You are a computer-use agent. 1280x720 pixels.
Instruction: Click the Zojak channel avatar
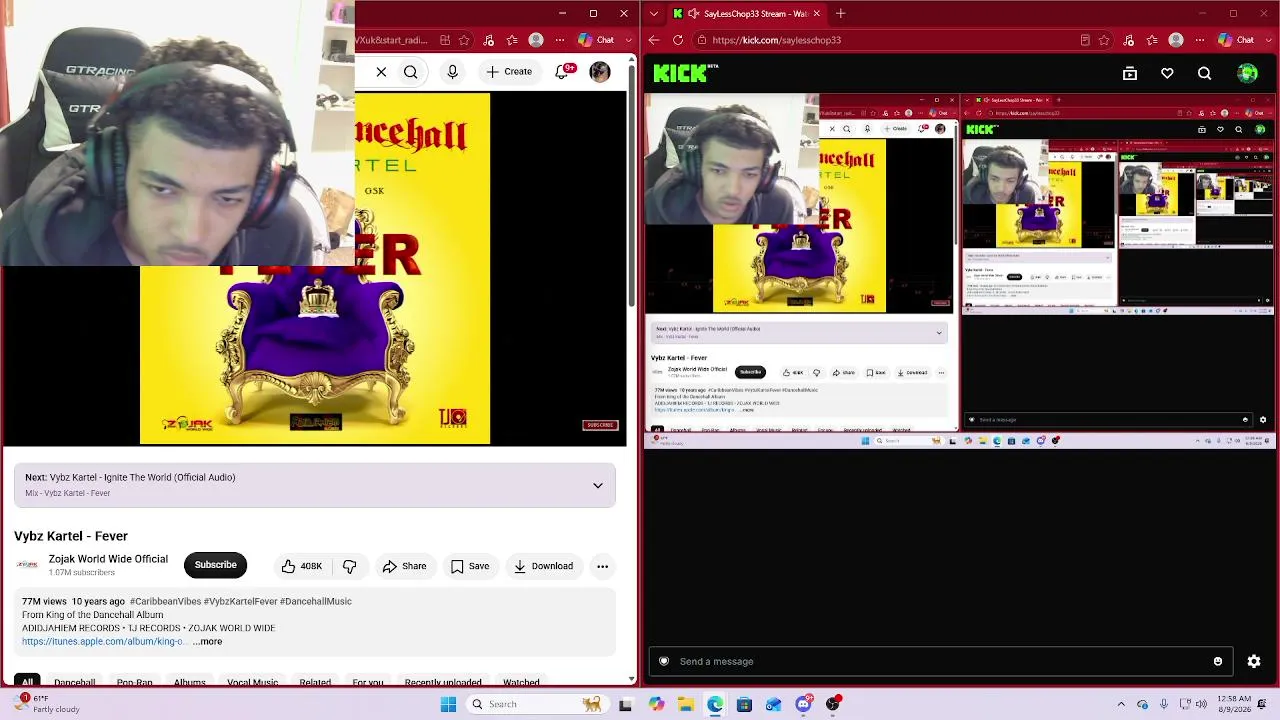point(27,565)
